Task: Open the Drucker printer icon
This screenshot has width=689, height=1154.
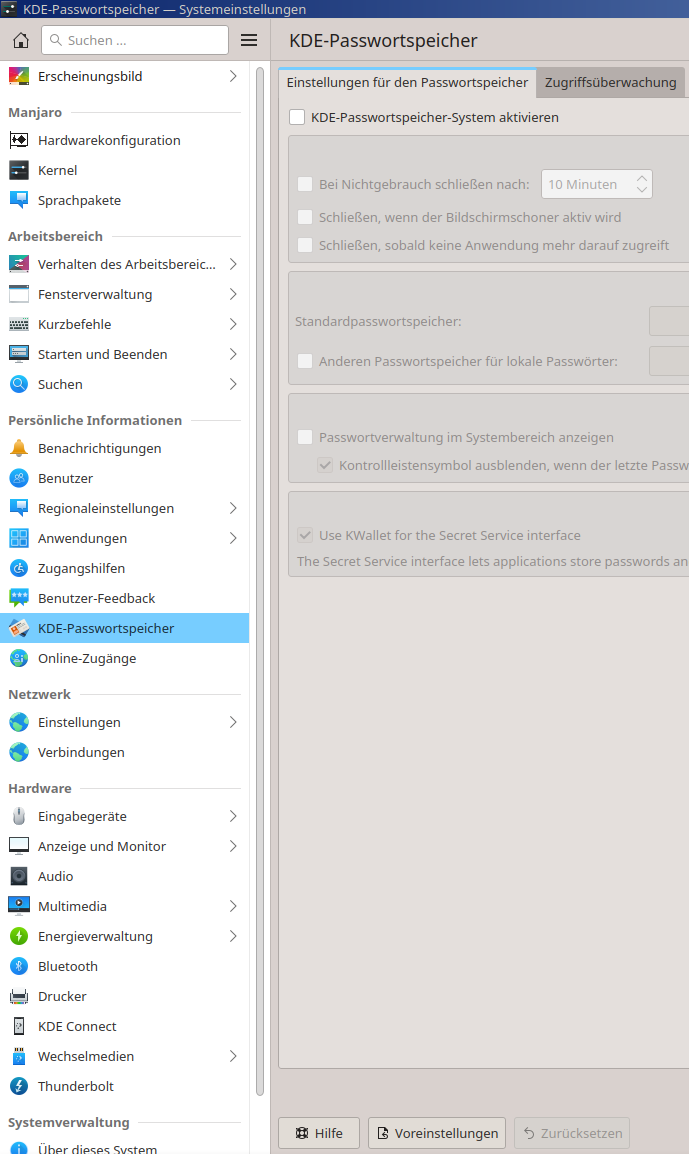Action: click(19, 997)
